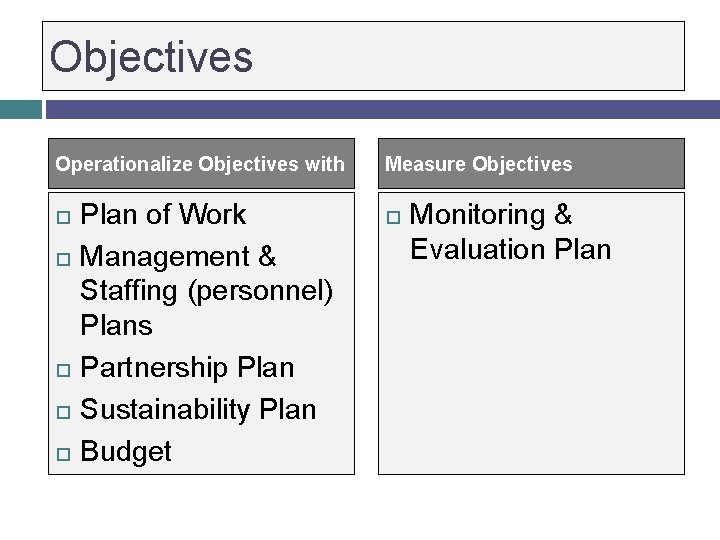The width and height of the screenshot is (720, 540).
Task: Click the square bullet beside Plan of Work
Action: coord(62,216)
